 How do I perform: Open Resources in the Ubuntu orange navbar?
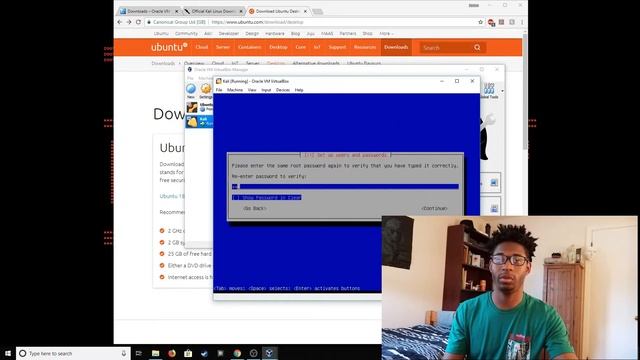(365, 47)
